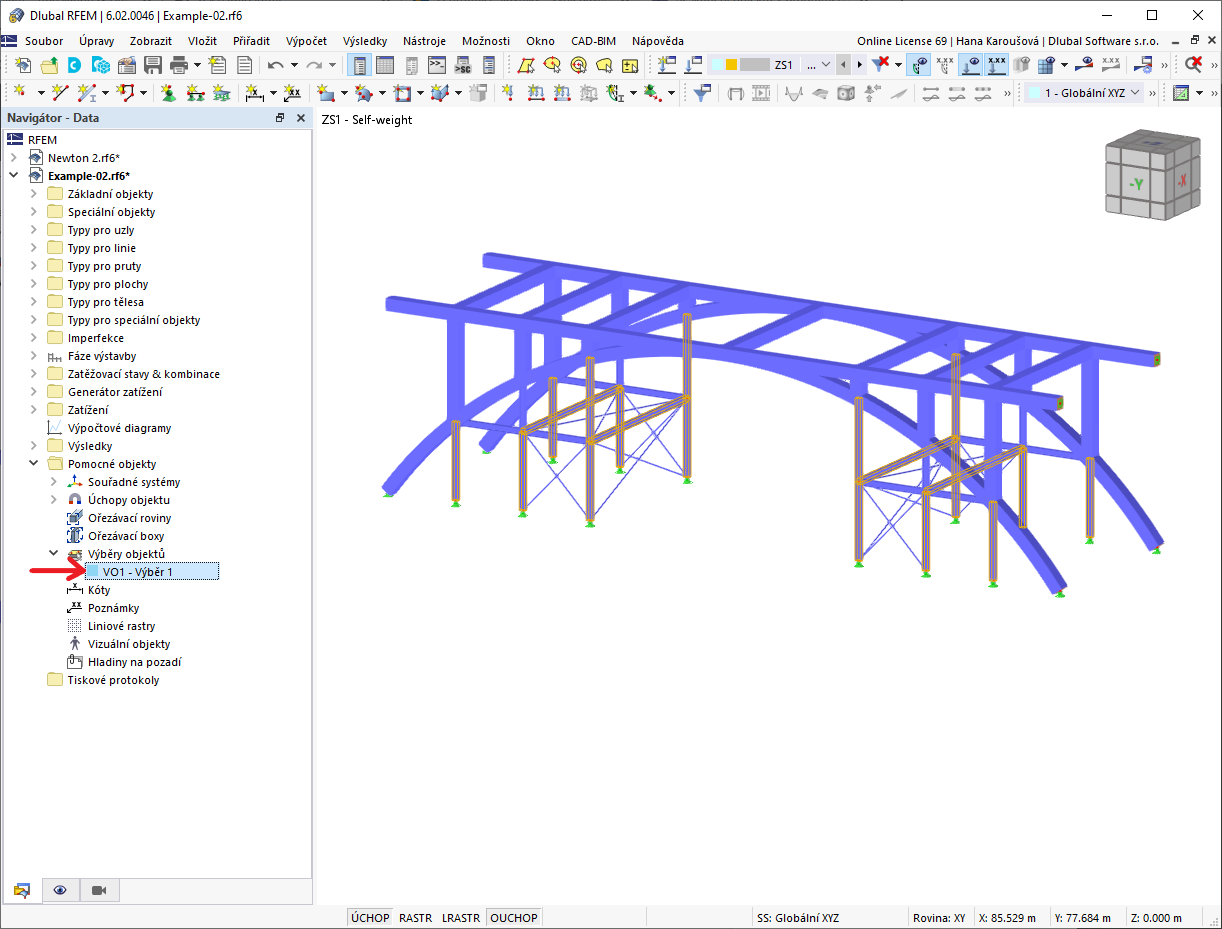The height and width of the screenshot is (929, 1222).
Task: Open the print button dropdown arrow
Action: (197, 65)
